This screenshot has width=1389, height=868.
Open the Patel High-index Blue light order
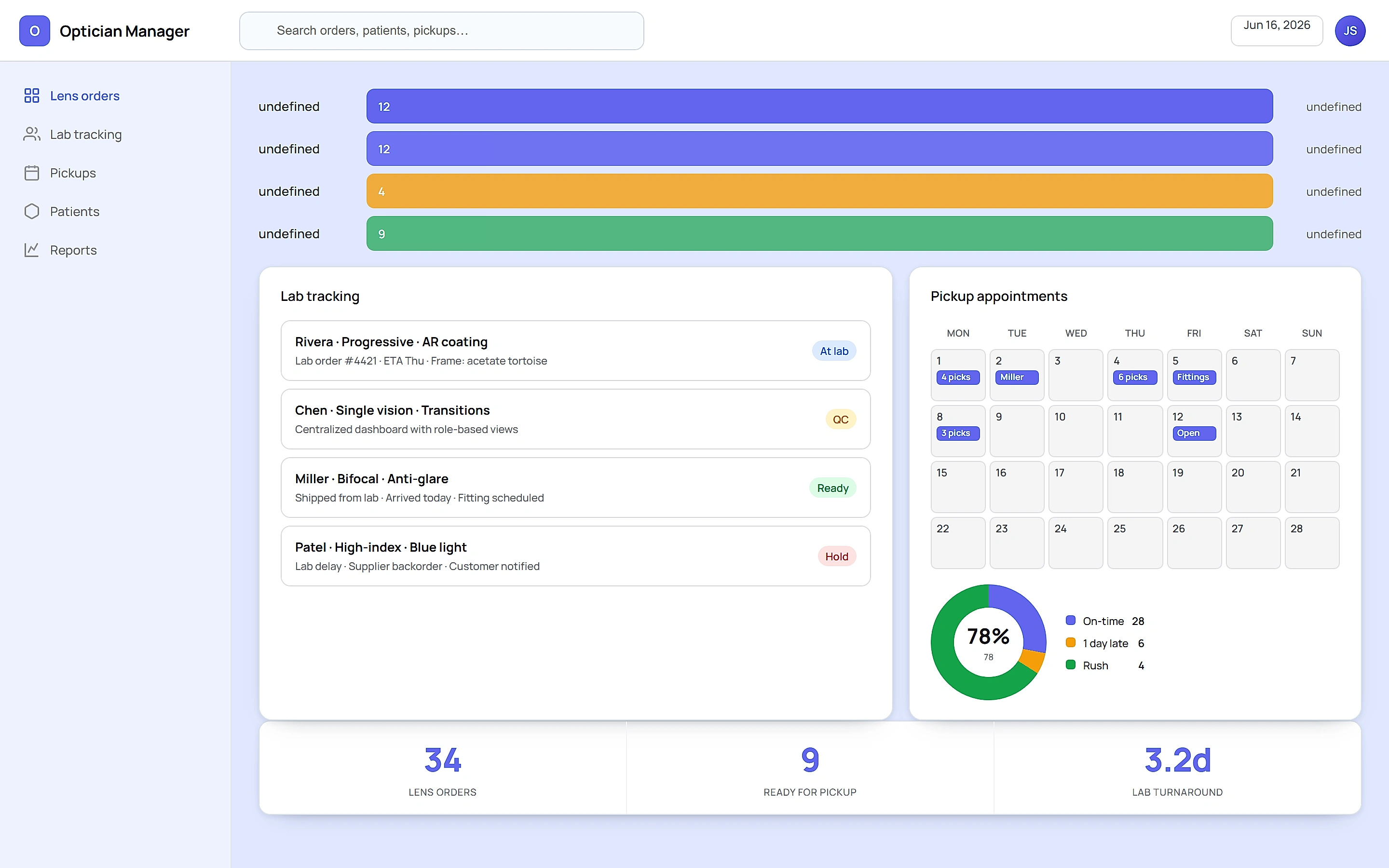[576, 556]
